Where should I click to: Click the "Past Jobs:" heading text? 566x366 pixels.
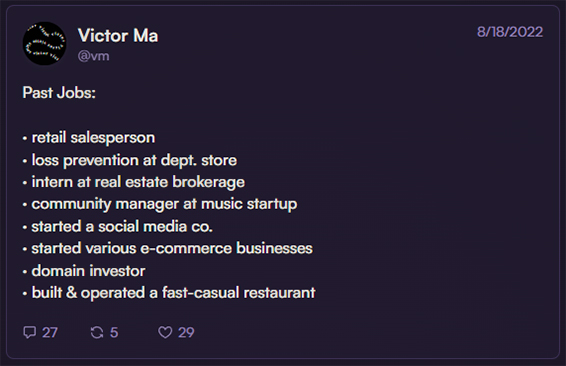(59, 93)
